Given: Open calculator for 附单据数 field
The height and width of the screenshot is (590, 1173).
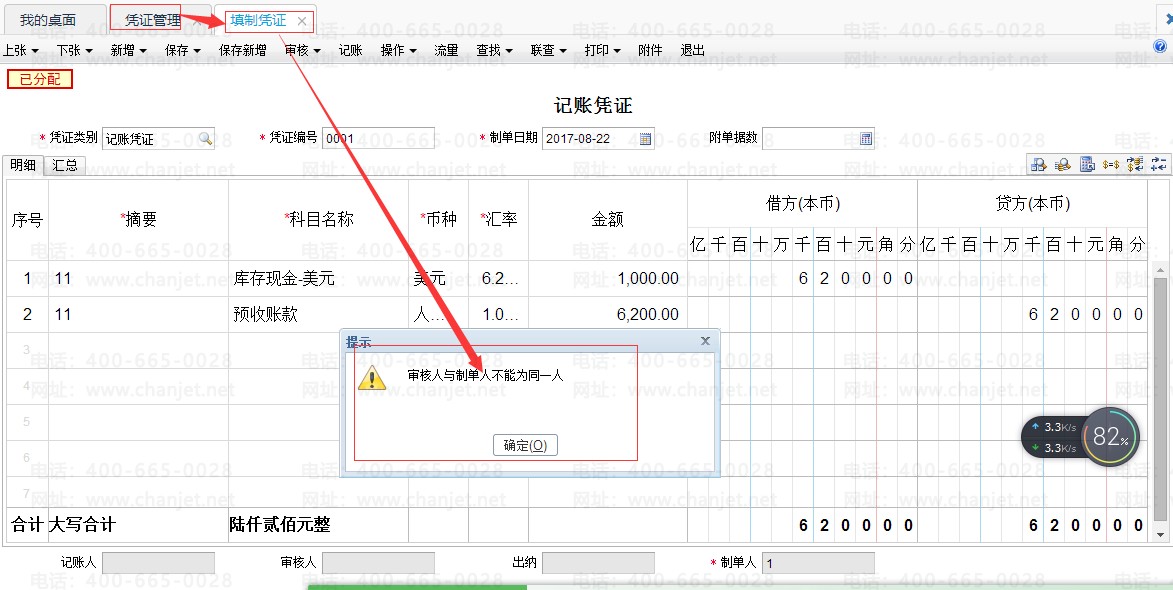Looking at the screenshot, I should click(x=866, y=138).
